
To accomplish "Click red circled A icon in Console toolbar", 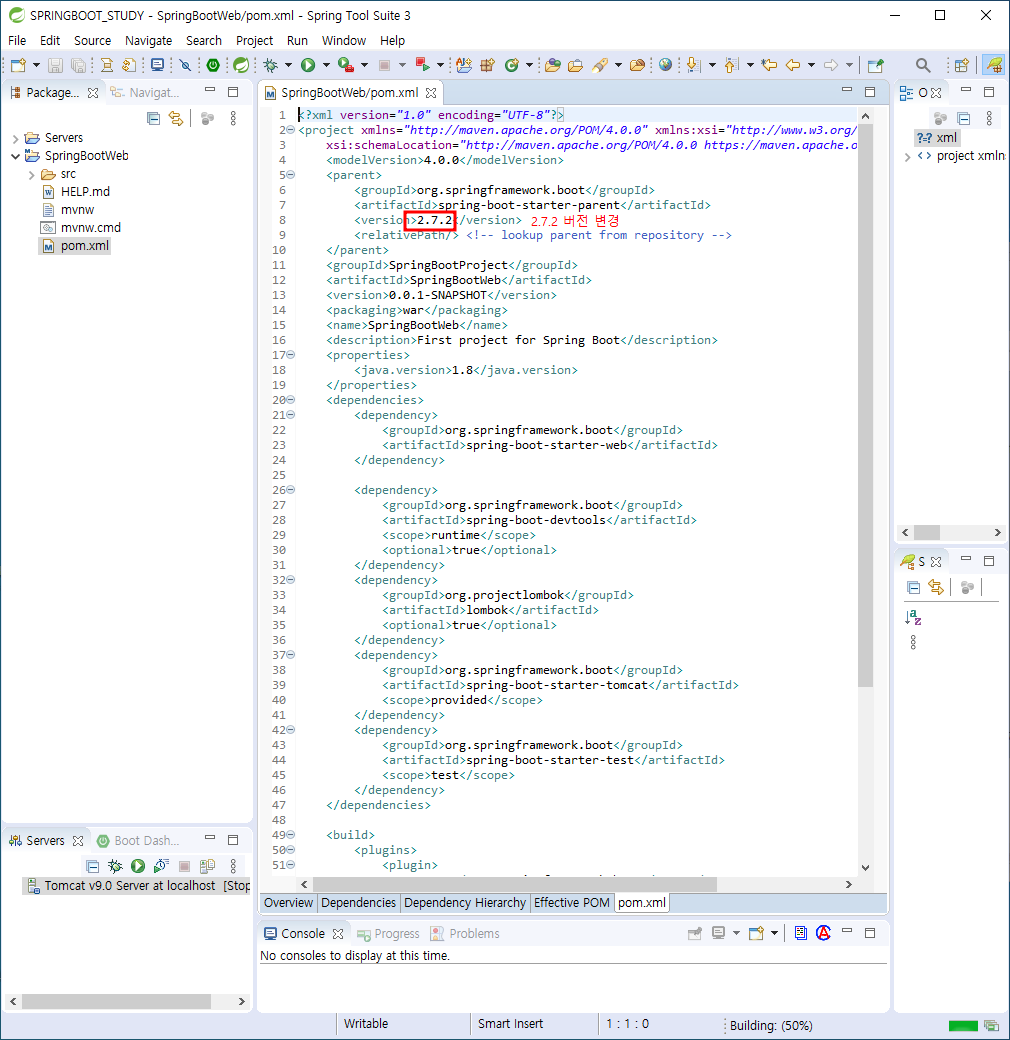I will pyautogui.click(x=824, y=933).
